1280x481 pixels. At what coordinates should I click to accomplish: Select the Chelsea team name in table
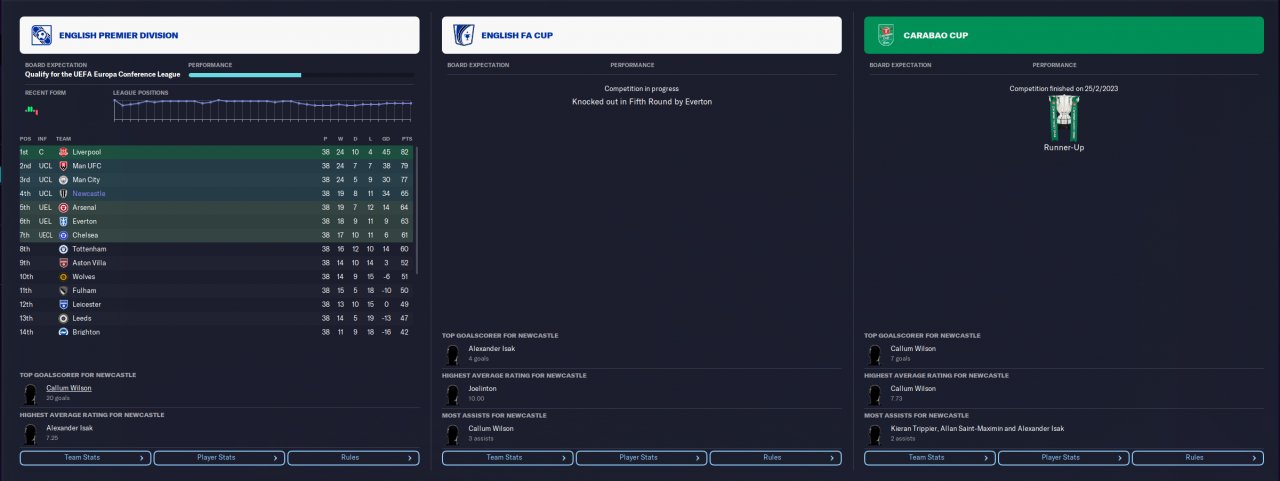85,235
